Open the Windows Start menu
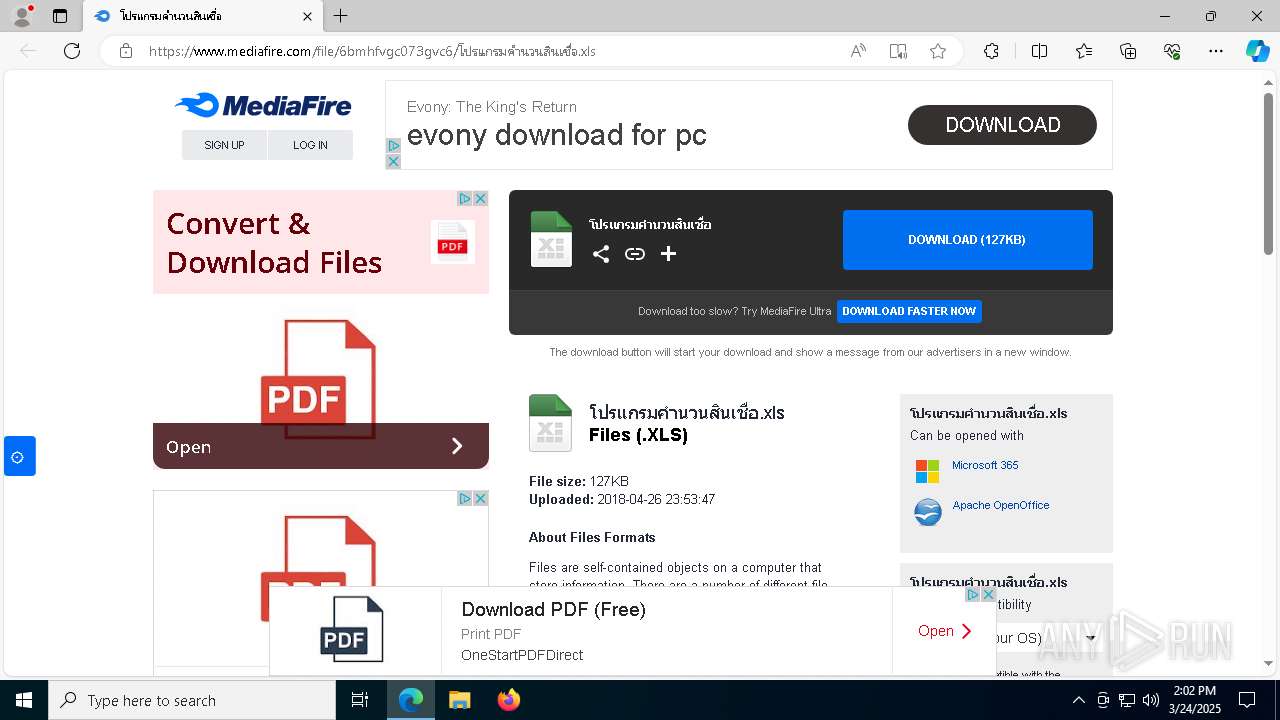This screenshot has width=1280, height=720. click(24, 700)
